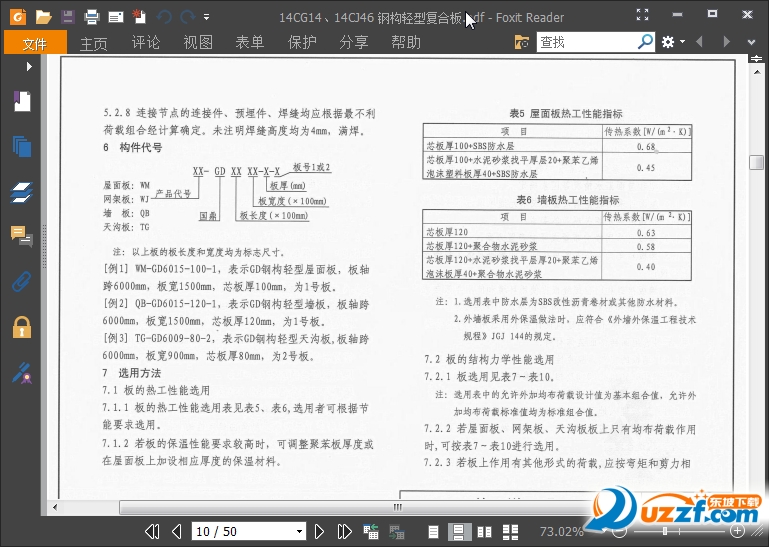Click the 73.02% zoom level value
This screenshot has width=769, height=547.
(x=561, y=531)
